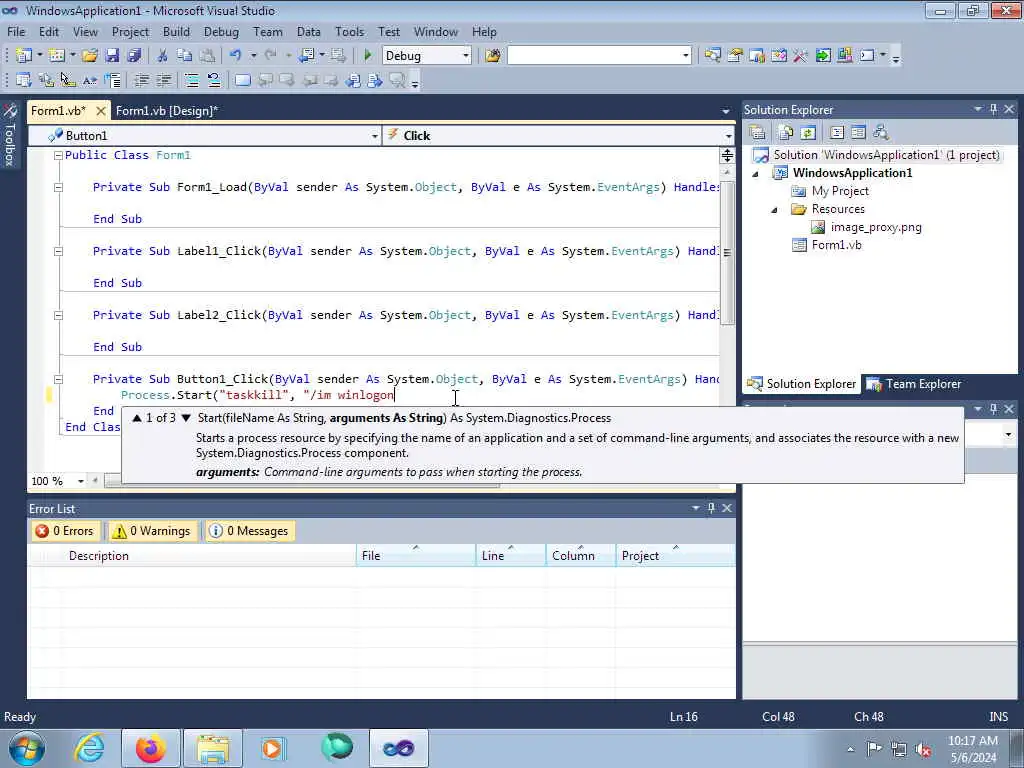
Task: Start debugging with the green play icon
Action: (368, 56)
